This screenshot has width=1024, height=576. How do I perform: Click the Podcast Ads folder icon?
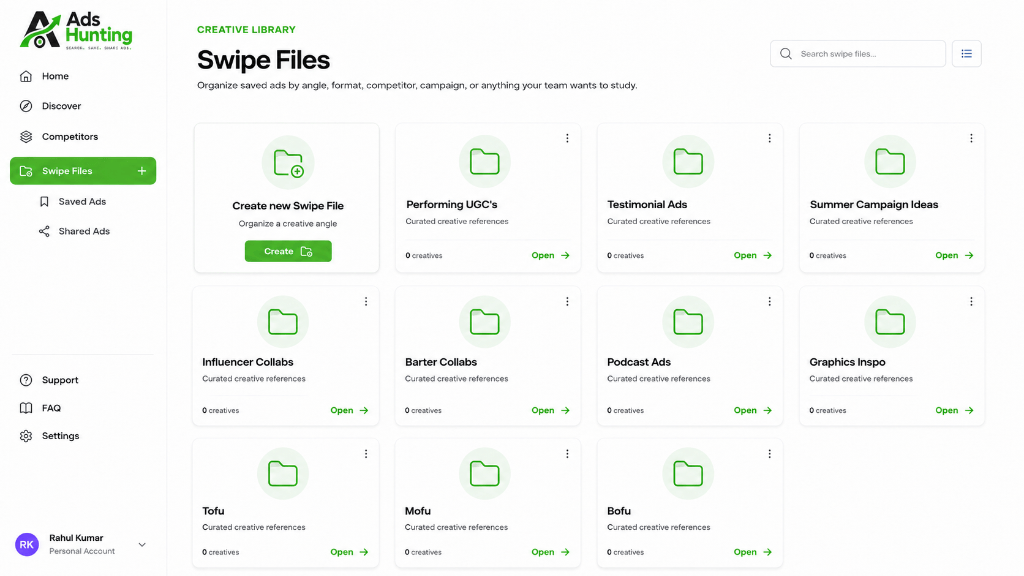pyautogui.click(x=688, y=322)
